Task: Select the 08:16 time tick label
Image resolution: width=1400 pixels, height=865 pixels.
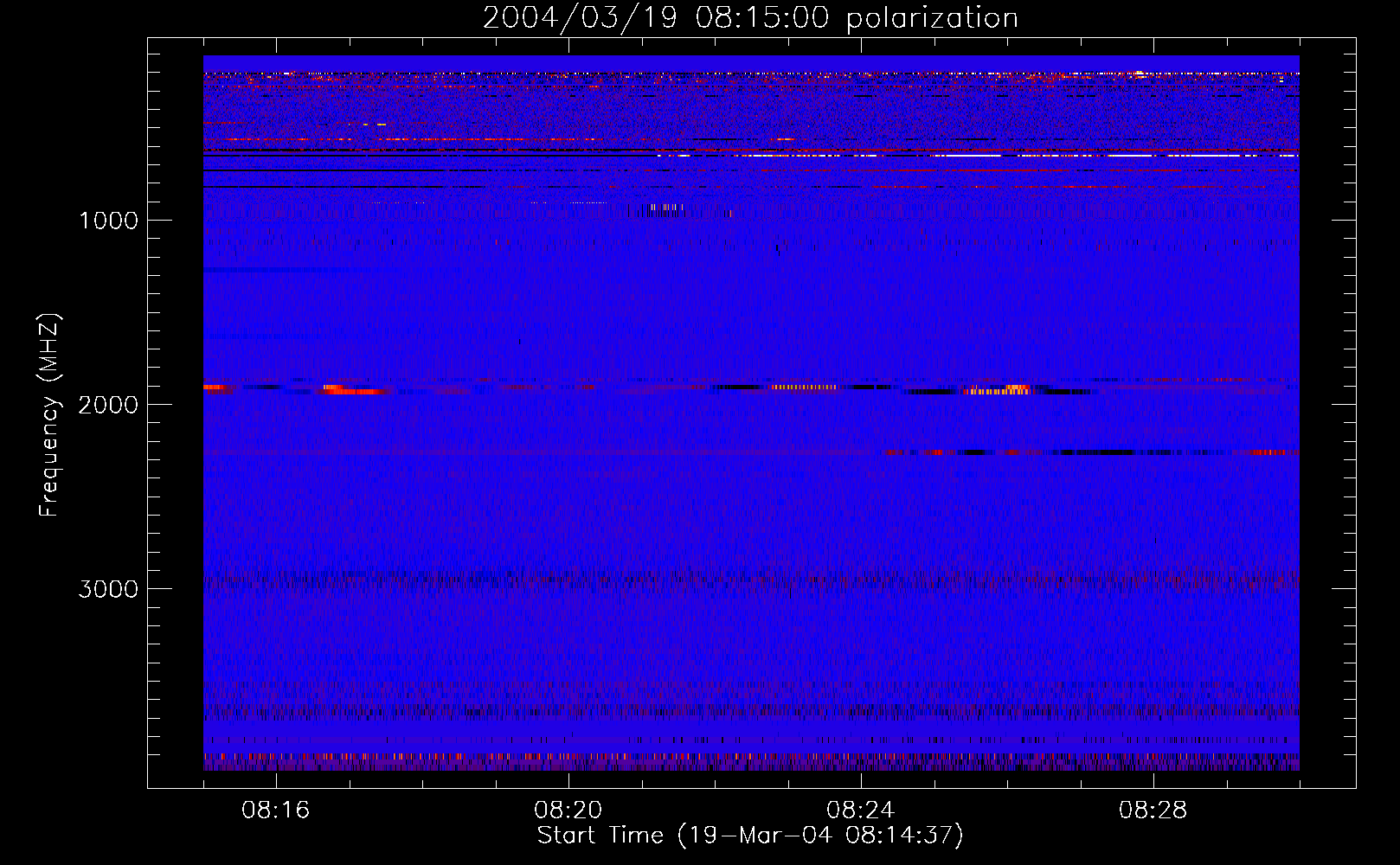Action: click(276, 811)
